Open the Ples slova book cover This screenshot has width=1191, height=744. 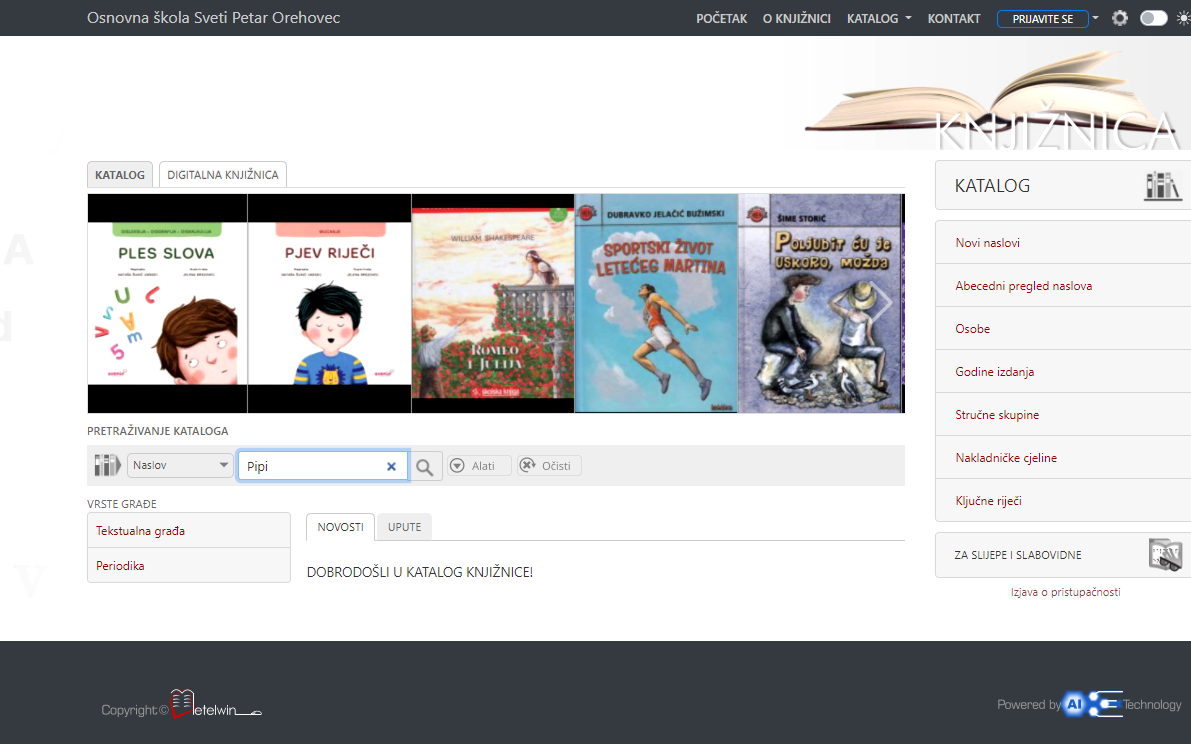pyautogui.click(x=167, y=303)
